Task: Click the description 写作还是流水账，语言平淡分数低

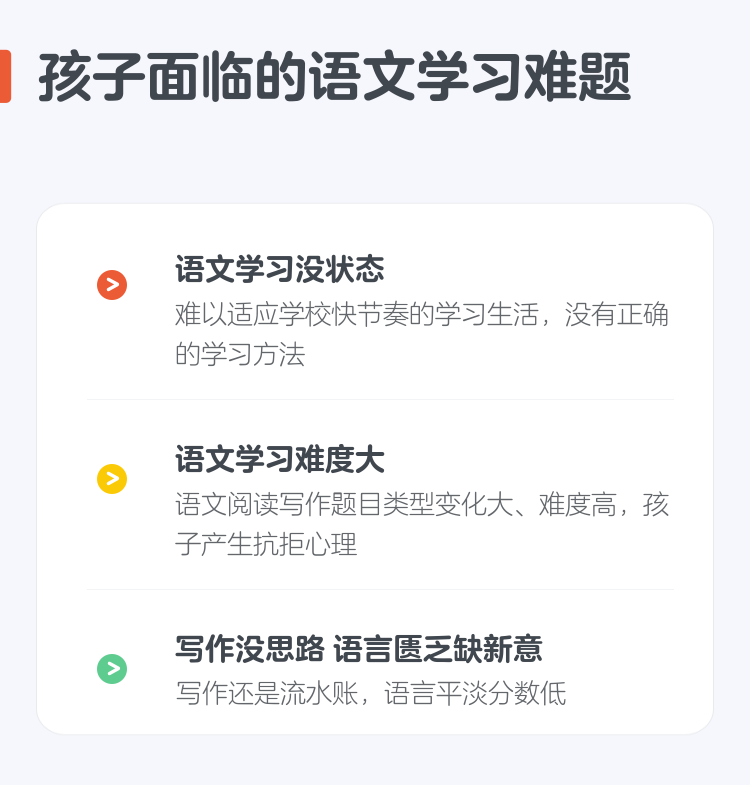Action: (x=370, y=693)
